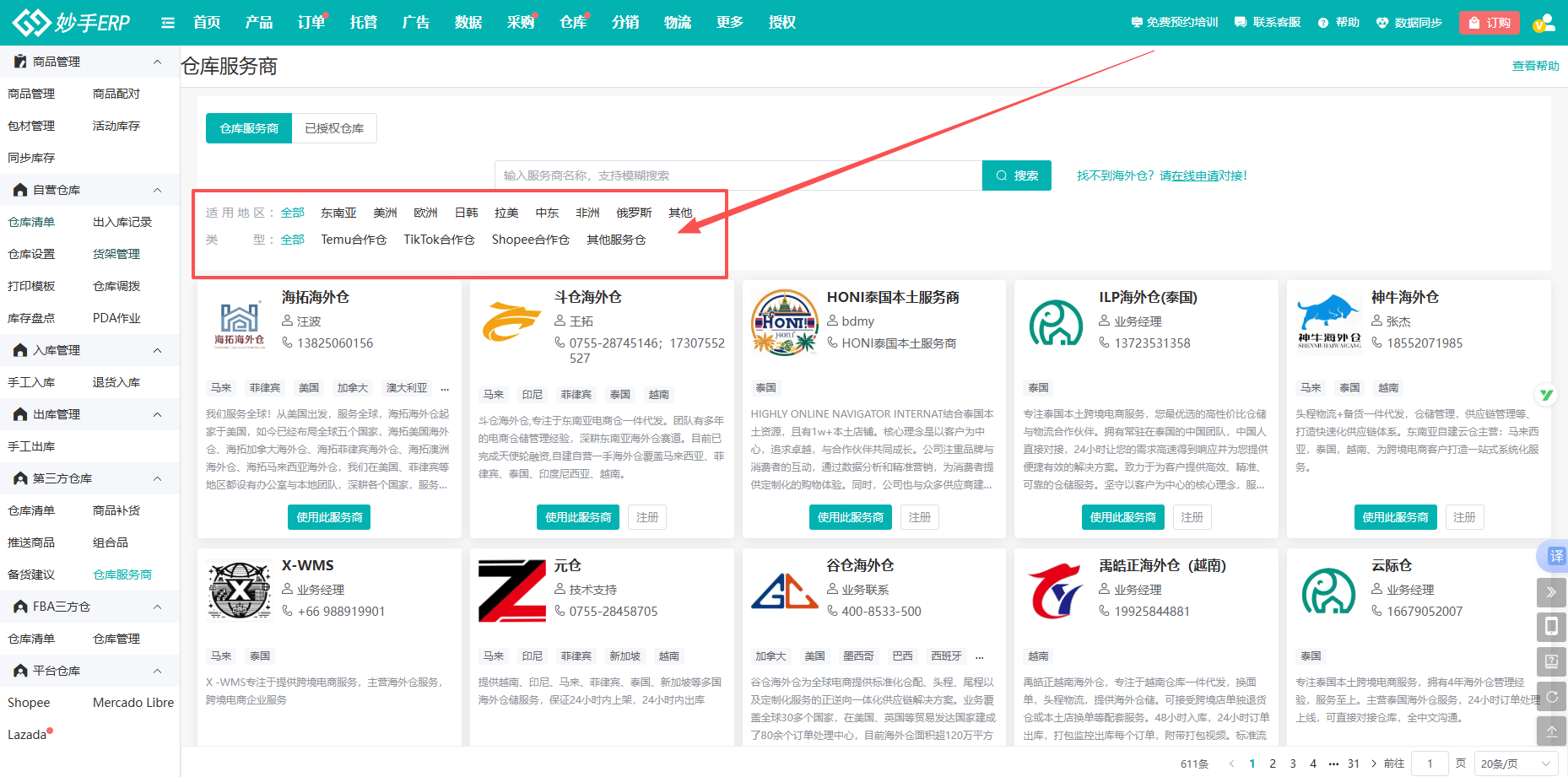Viewport: 1568px width, 777px height.
Task: Filter providers by 日韩 region
Action: [x=465, y=213]
